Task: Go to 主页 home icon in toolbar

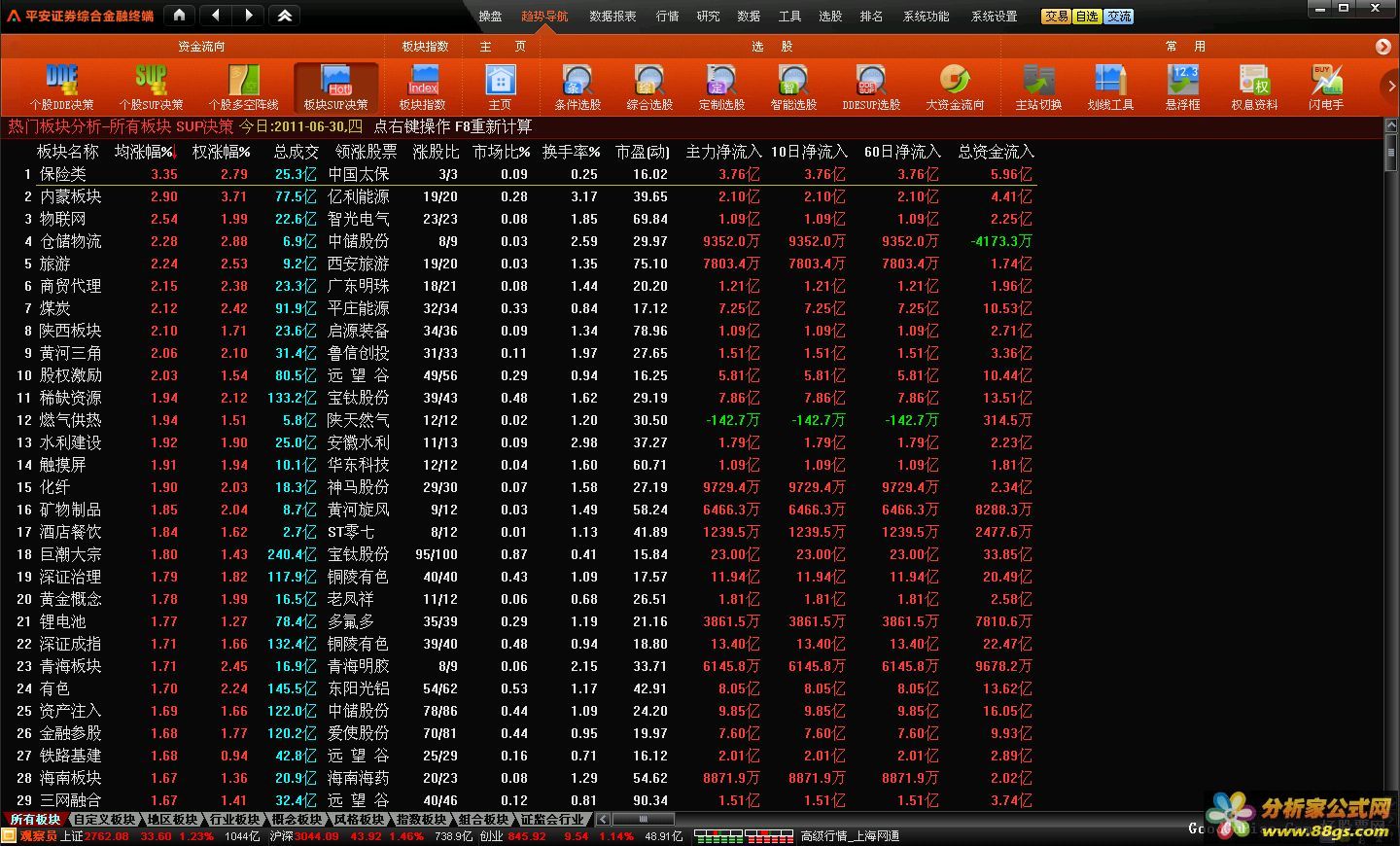Action: 500,87
